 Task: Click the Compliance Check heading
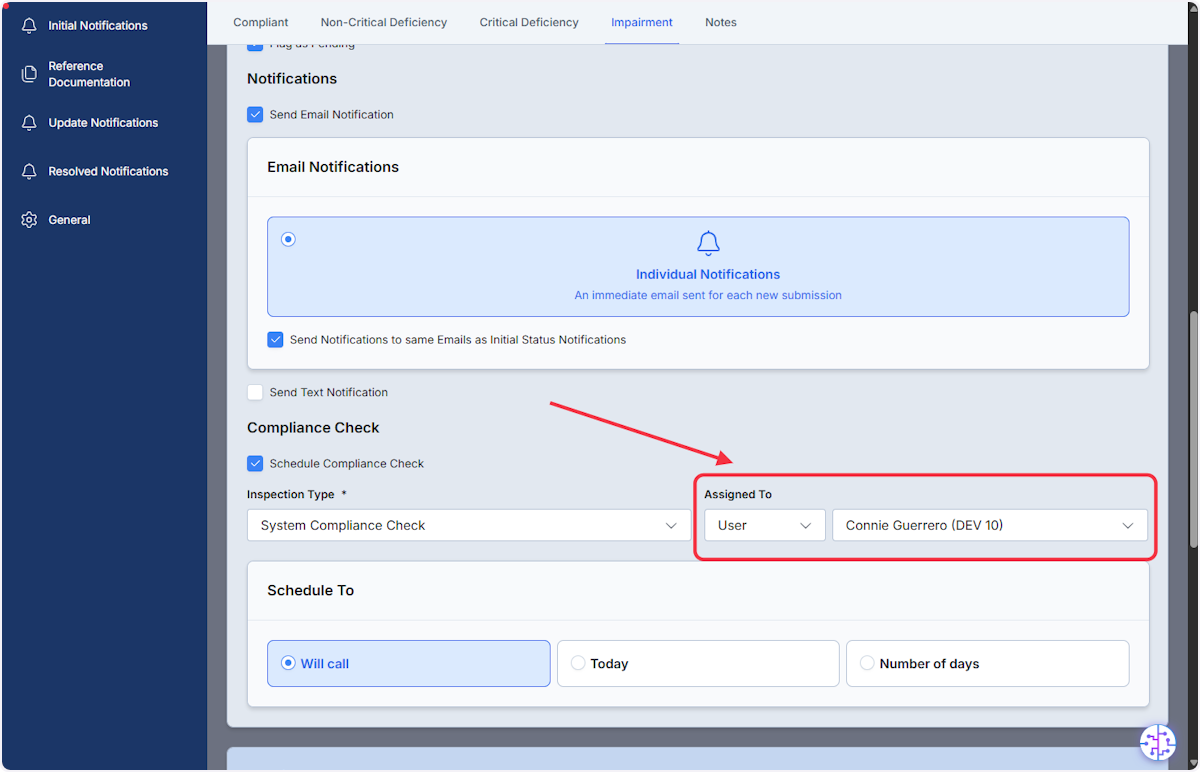313,428
